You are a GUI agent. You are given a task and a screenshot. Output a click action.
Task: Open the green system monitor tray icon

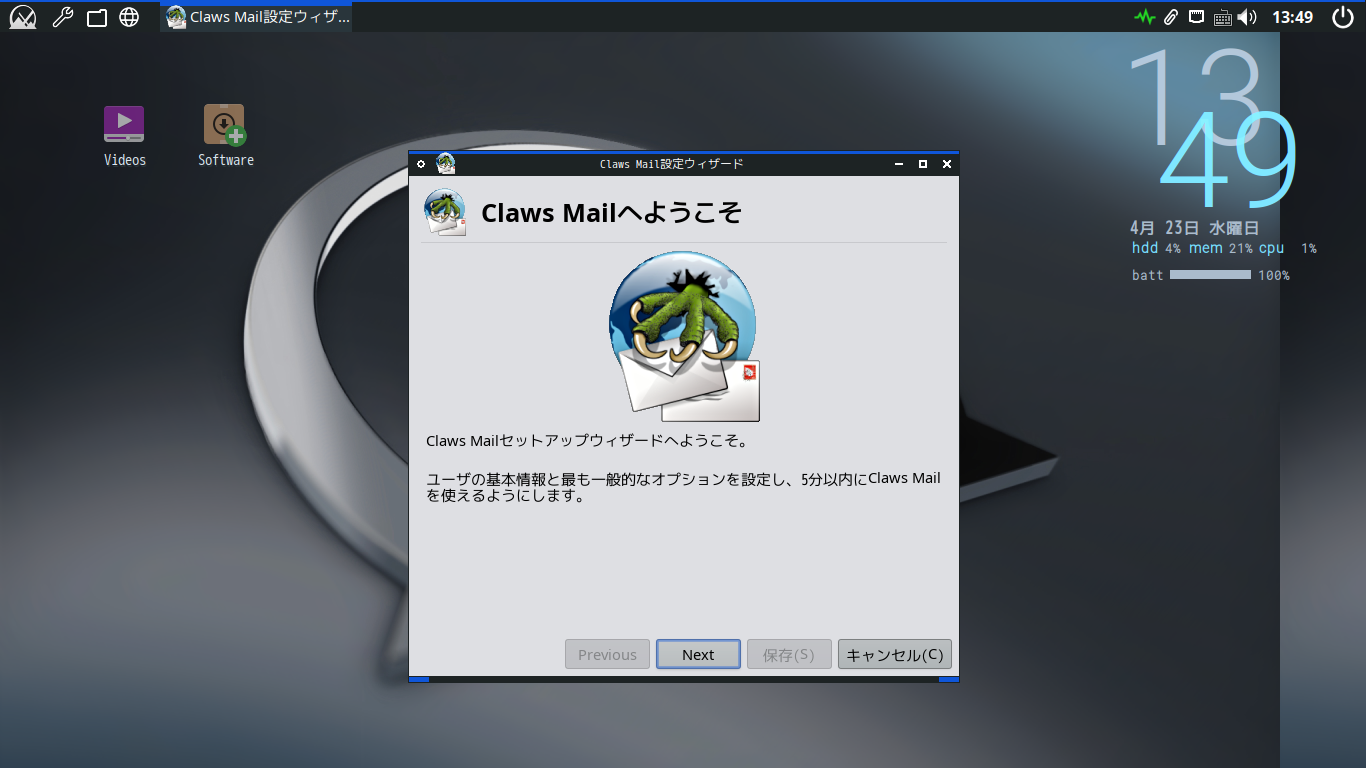pyautogui.click(x=1144, y=17)
